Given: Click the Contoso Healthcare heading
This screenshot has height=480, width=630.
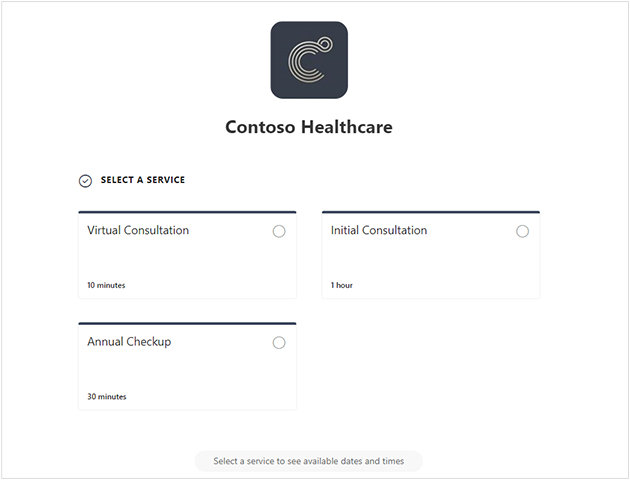Looking at the screenshot, I should coord(309,127).
